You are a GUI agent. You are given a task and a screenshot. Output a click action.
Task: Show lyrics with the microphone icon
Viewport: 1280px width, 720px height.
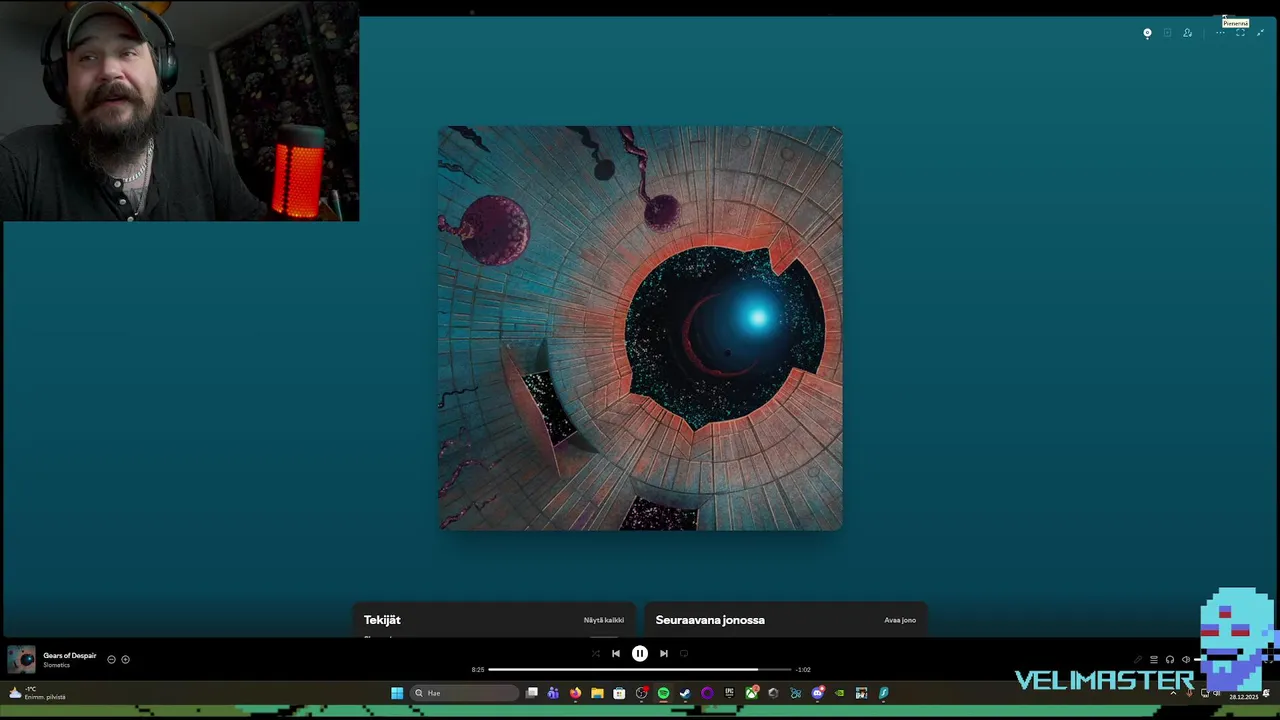pyautogui.click(x=1138, y=659)
